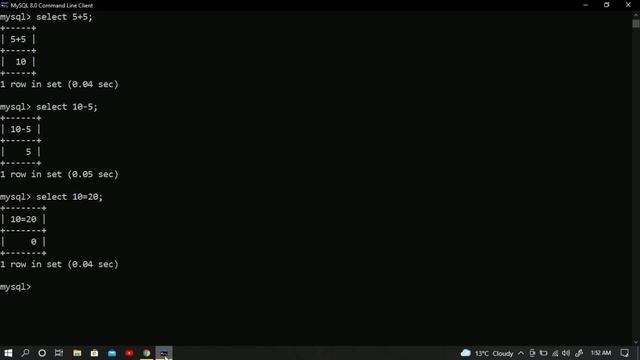Open Cortana circle icon

coord(42,353)
